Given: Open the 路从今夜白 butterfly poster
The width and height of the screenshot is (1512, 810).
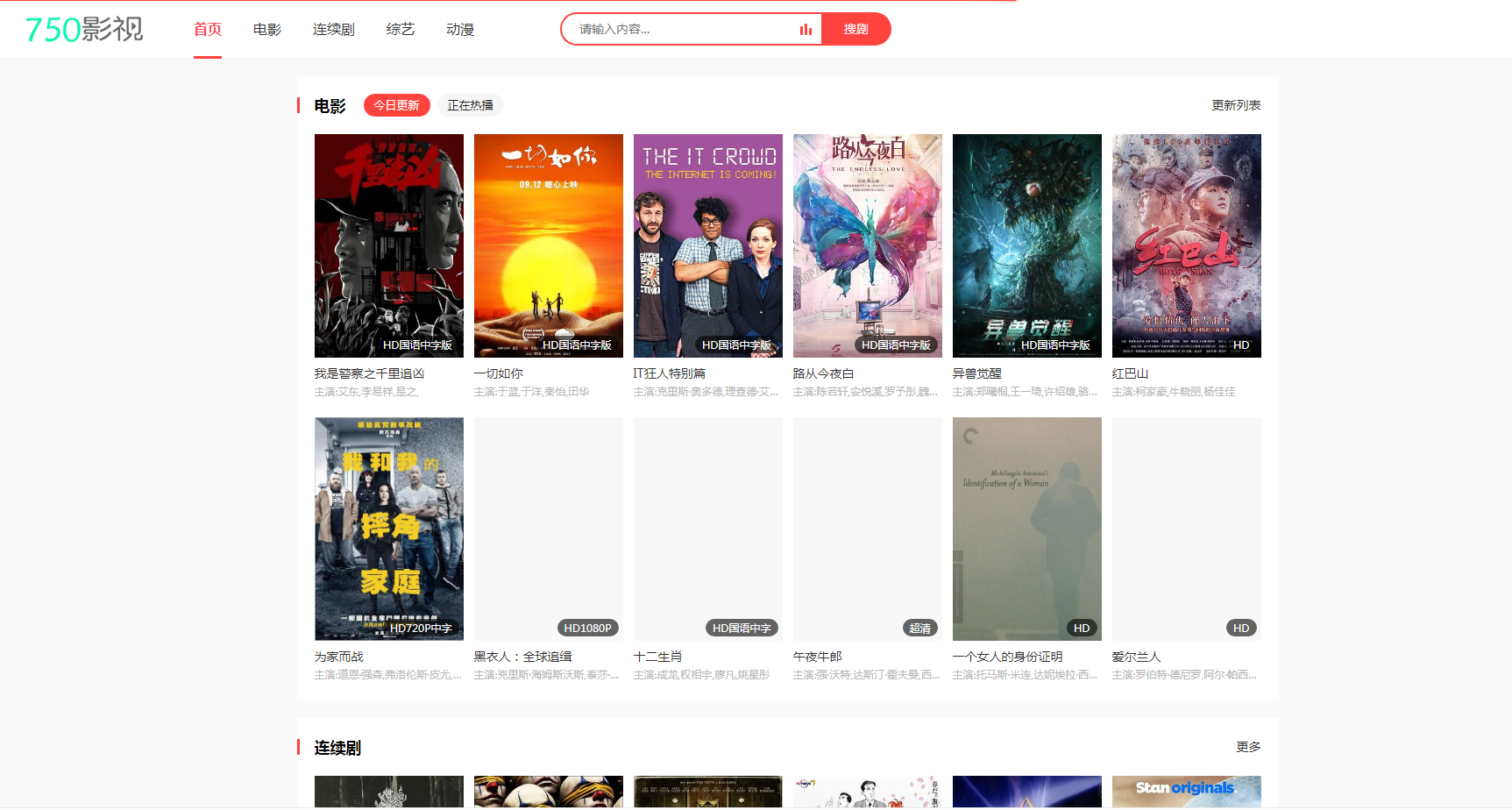Looking at the screenshot, I should coord(868,245).
